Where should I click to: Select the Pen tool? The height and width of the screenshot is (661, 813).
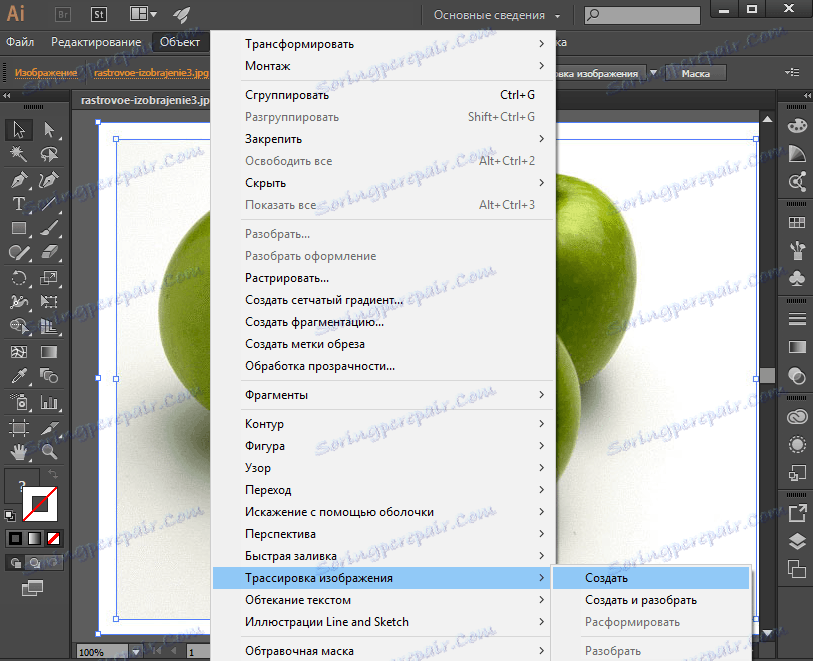19,180
